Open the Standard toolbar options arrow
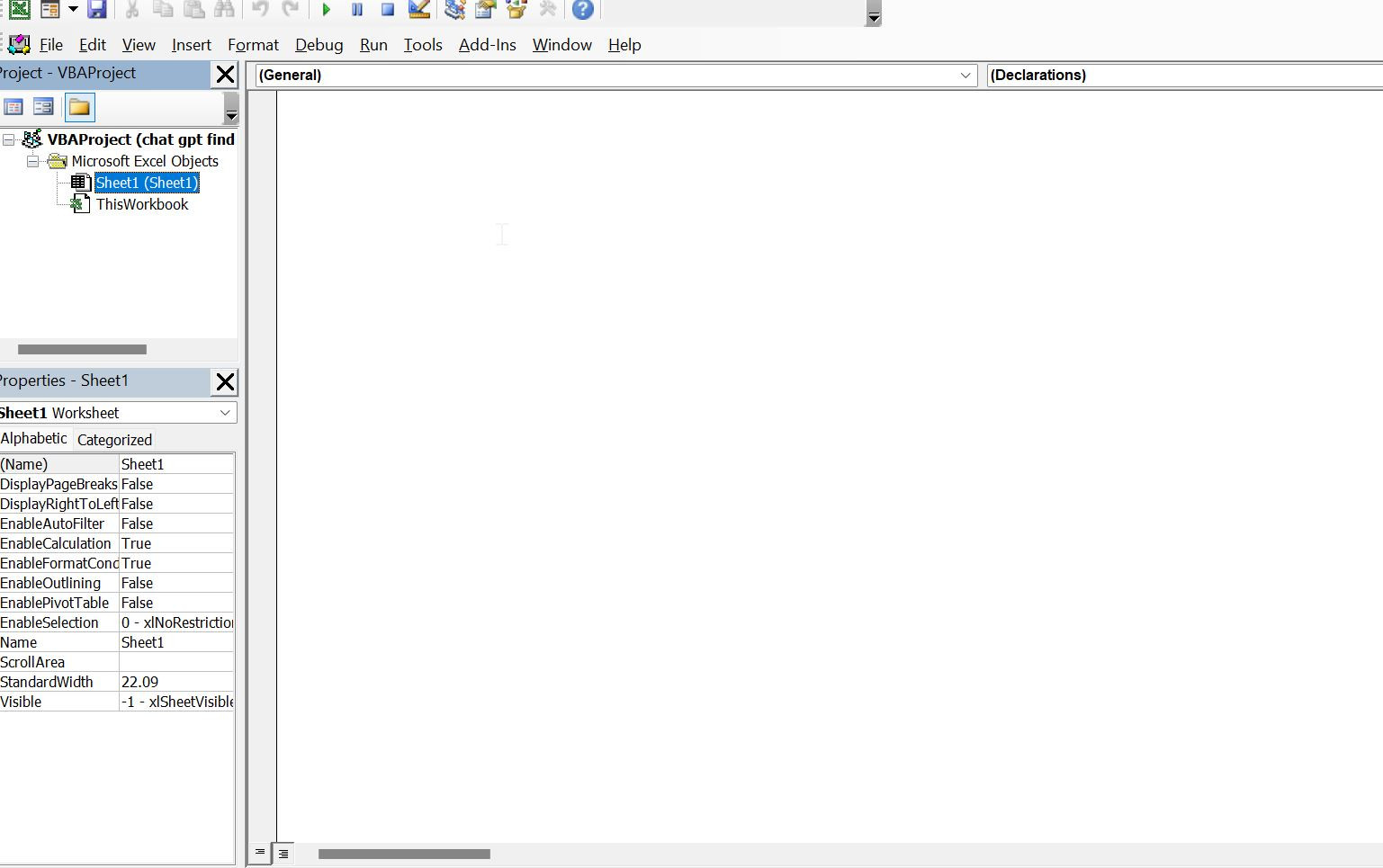The height and width of the screenshot is (868, 1383). 874,13
